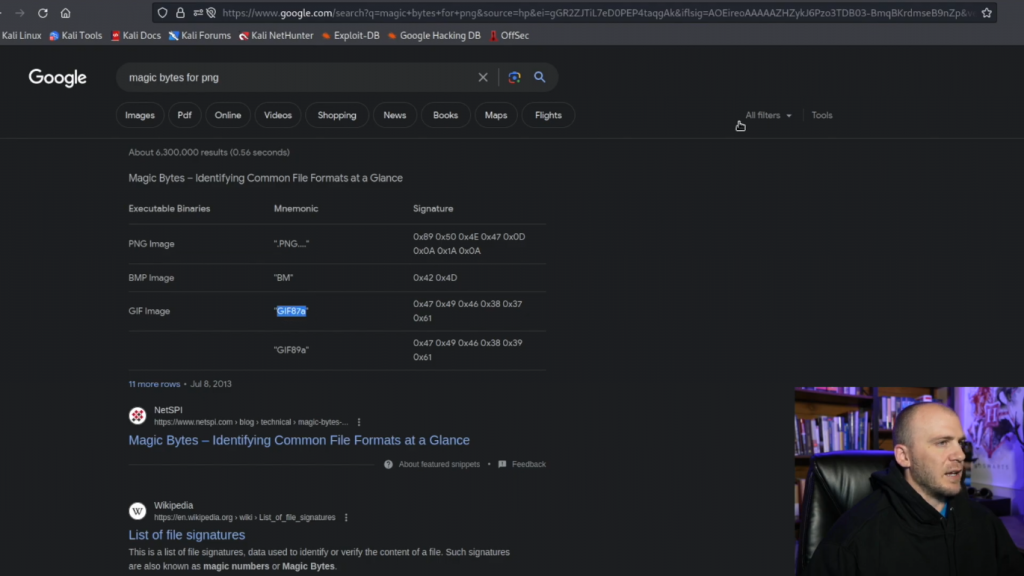The height and width of the screenshot is (576, 1024).
Task: Click the Wikipedia site favicon
Action: point(137,511)
